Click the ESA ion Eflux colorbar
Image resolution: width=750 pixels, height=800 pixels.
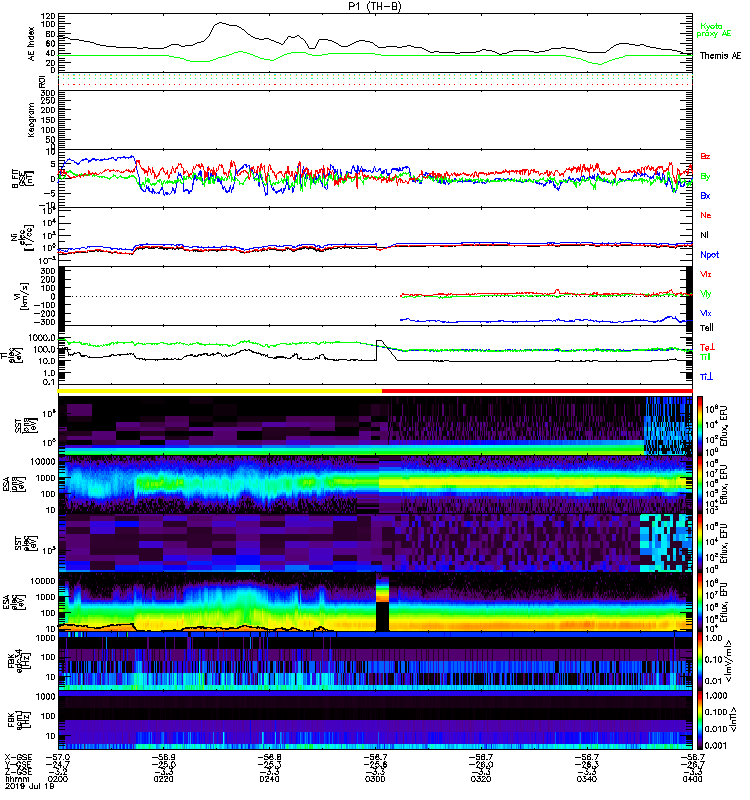(x=700, y=485)
